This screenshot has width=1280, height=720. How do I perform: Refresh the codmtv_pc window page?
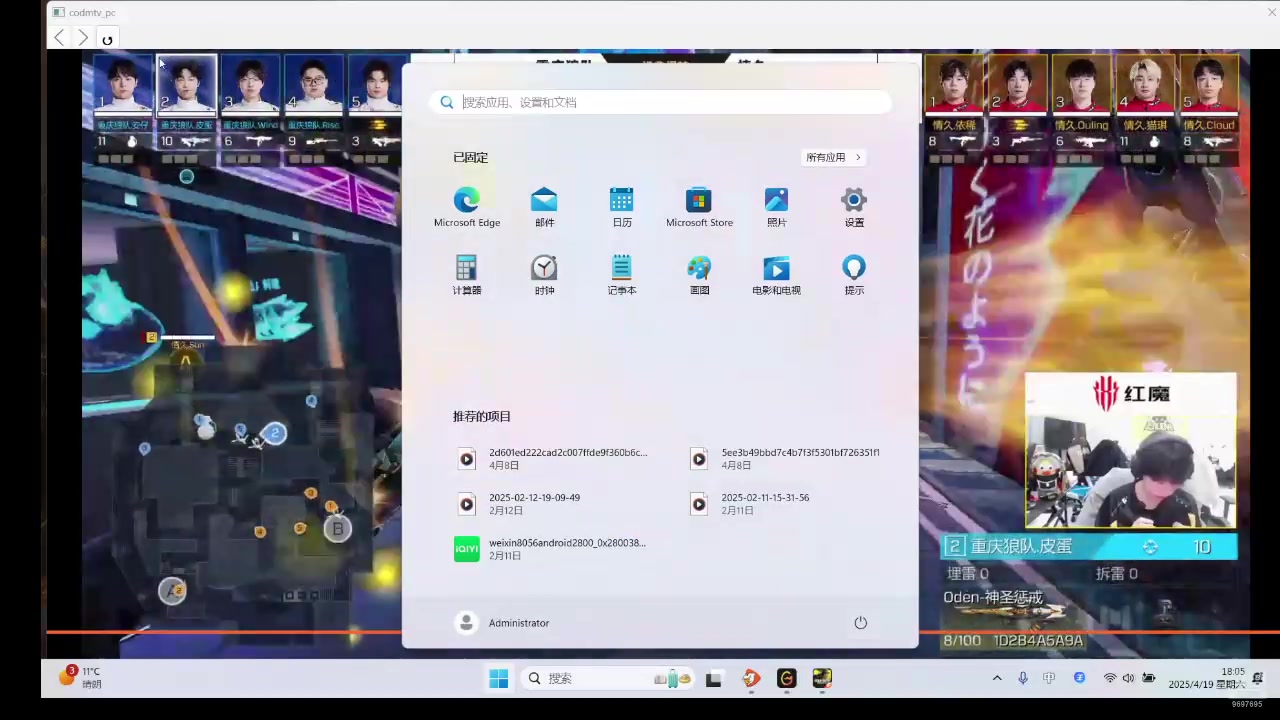pyautogui.click(x=107, y=39)
